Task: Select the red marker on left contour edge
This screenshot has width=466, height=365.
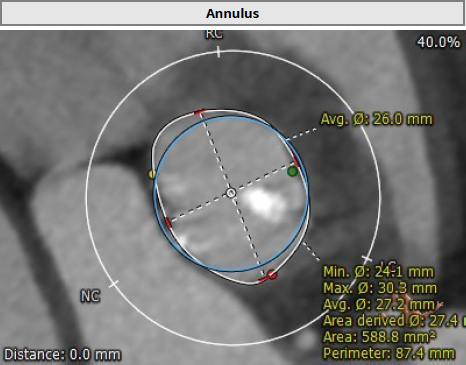Action: click(168, 223)
